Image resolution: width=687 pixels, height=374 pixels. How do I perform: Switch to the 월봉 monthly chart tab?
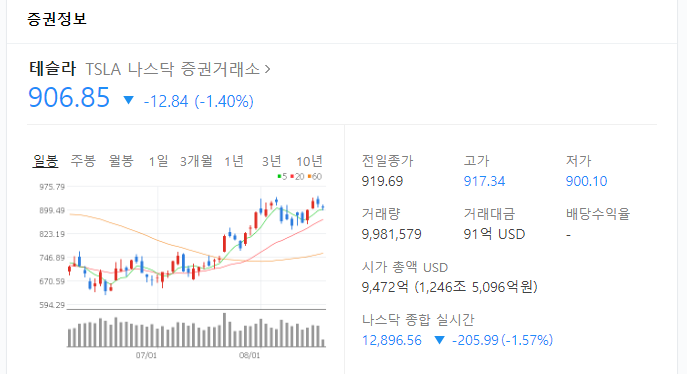click(121, 161)
